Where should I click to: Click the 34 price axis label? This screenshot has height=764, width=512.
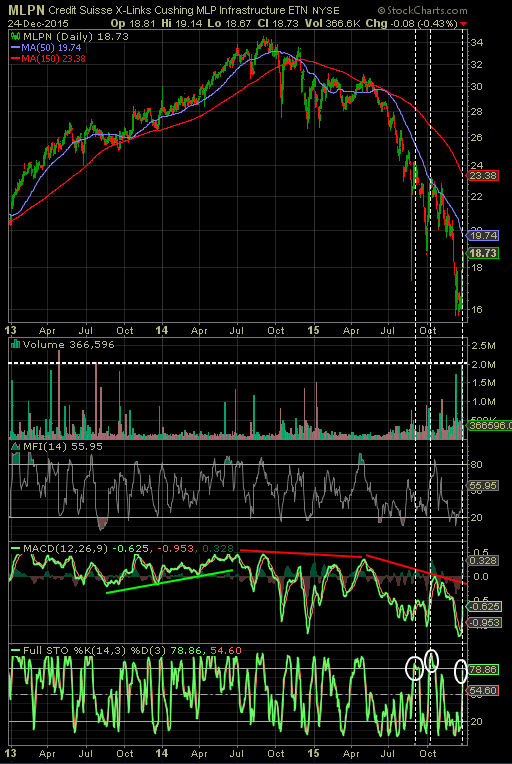pos(477,43)
